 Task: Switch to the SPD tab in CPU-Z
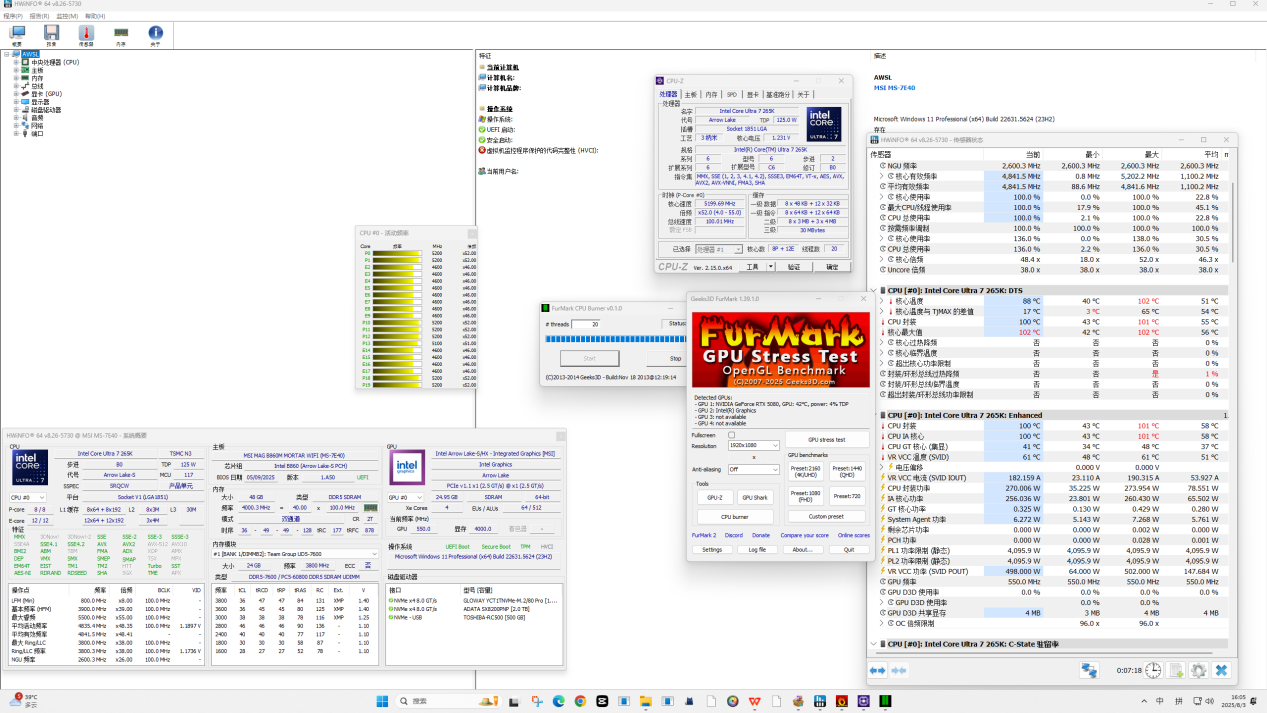(x=732, y=94)
